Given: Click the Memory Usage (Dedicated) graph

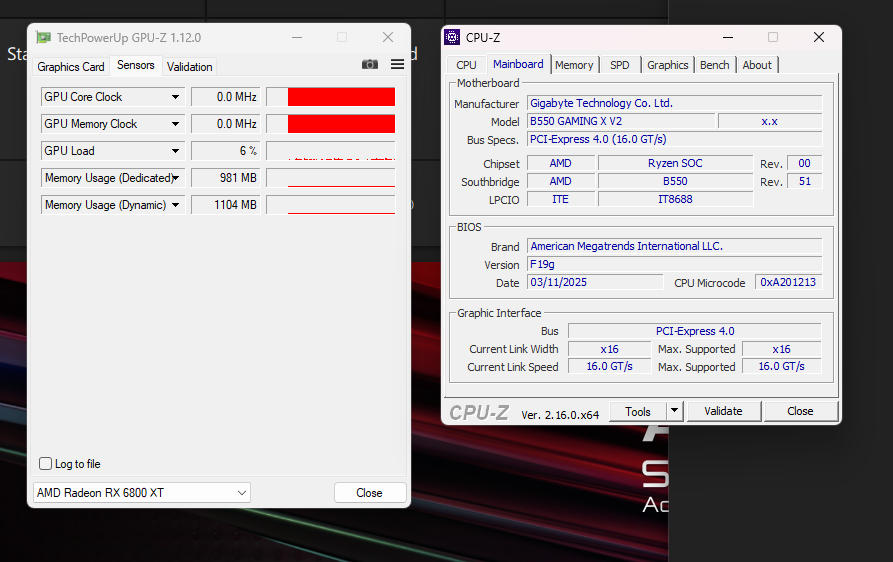Looking at the screenshot, I should coord(331,178).
